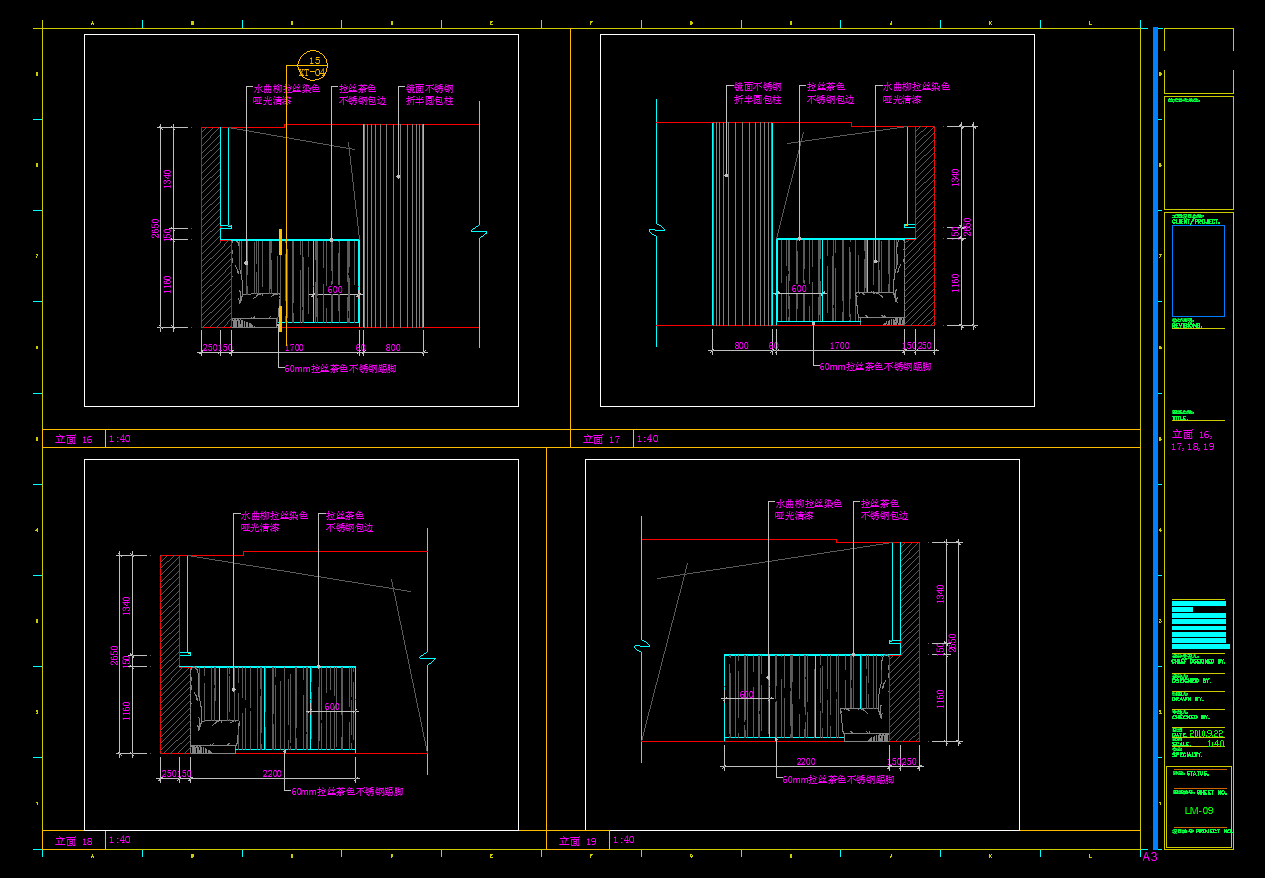This screenshot has height=878, width=1265.
Task: Click the 1:40 scale beside 立面 19
Action: click(x=623, y=840)
